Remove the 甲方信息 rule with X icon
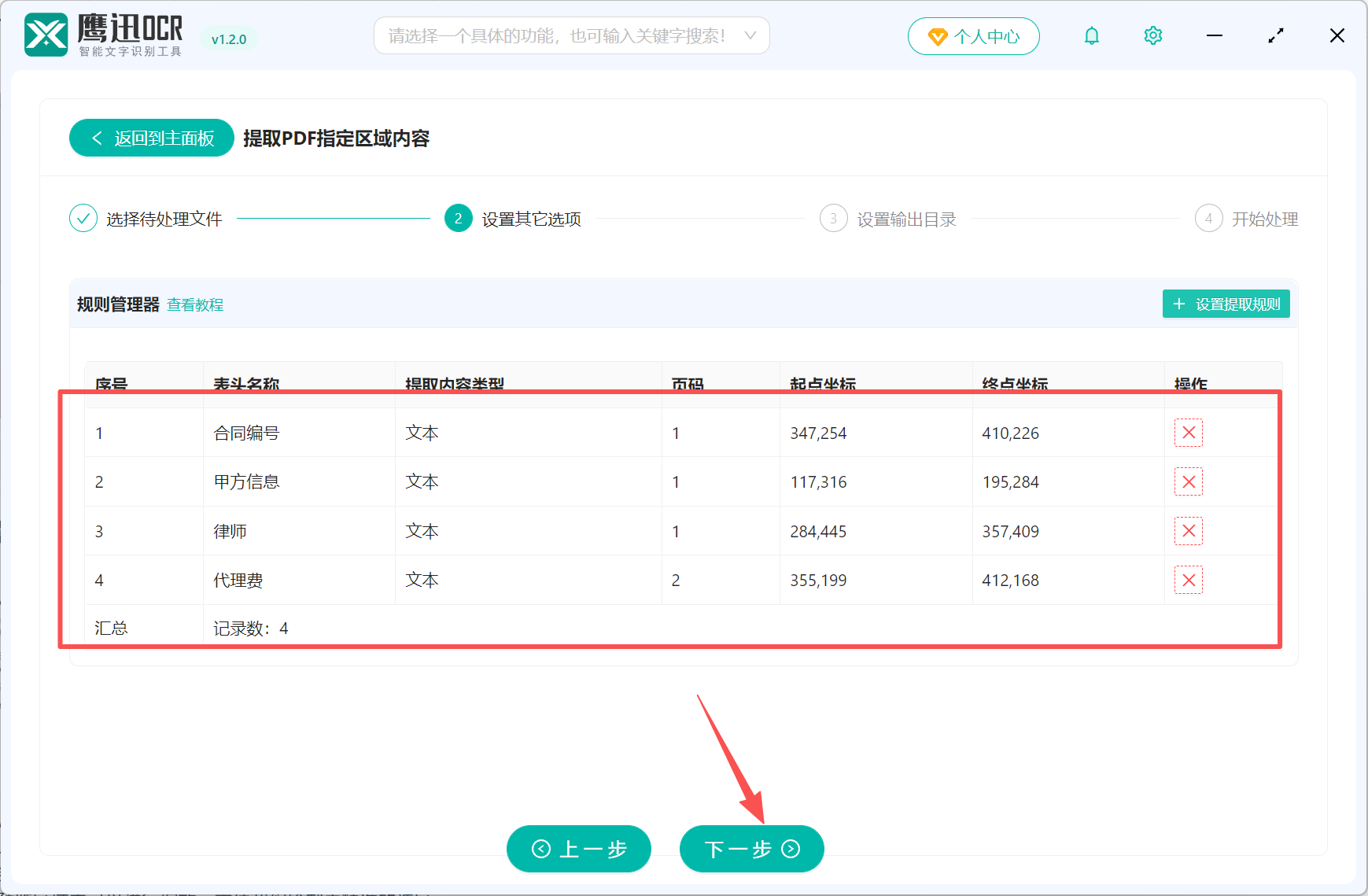The image size is (1368, 896). point(1189,481)
